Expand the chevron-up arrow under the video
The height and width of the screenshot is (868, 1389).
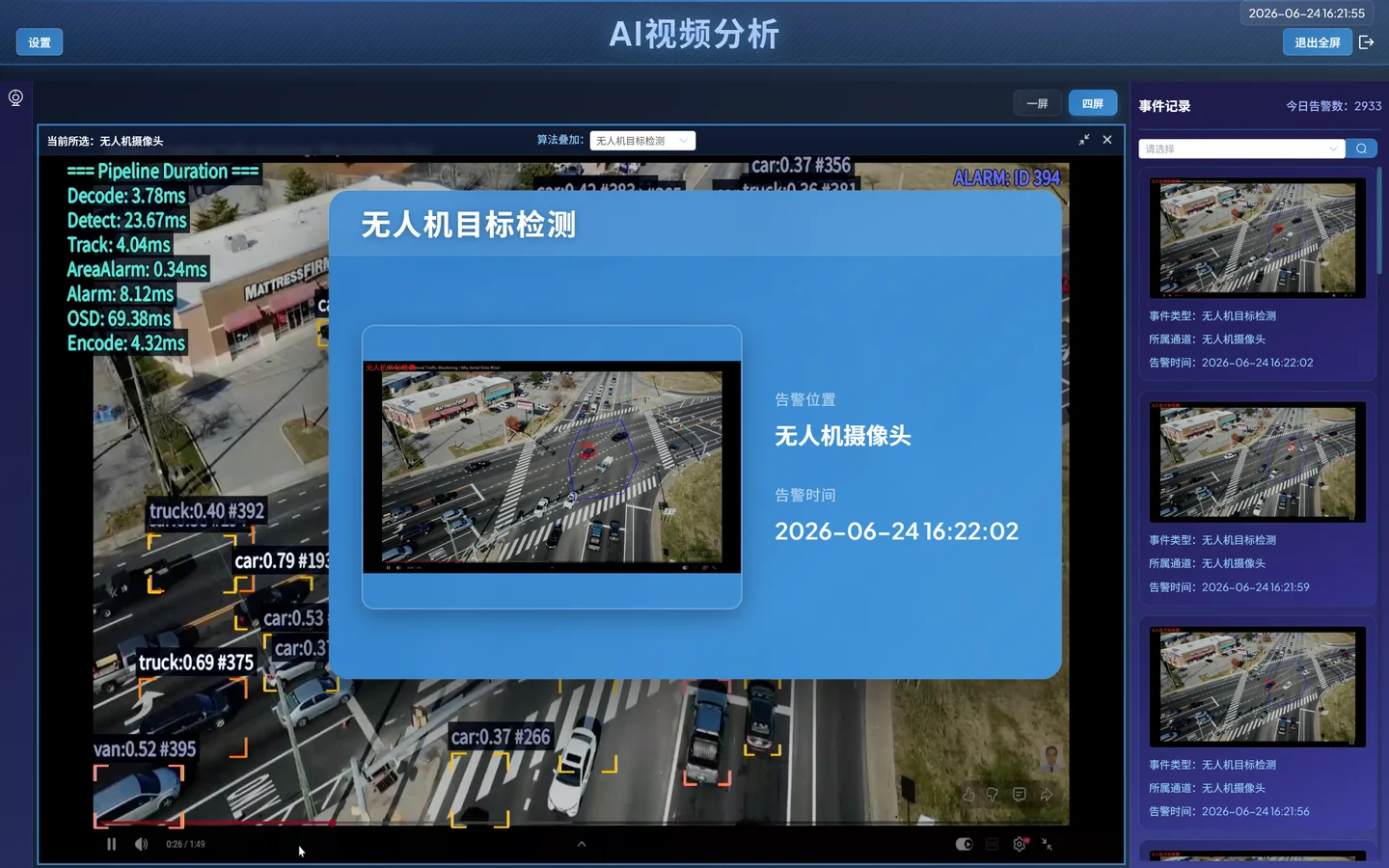(581, 844)
